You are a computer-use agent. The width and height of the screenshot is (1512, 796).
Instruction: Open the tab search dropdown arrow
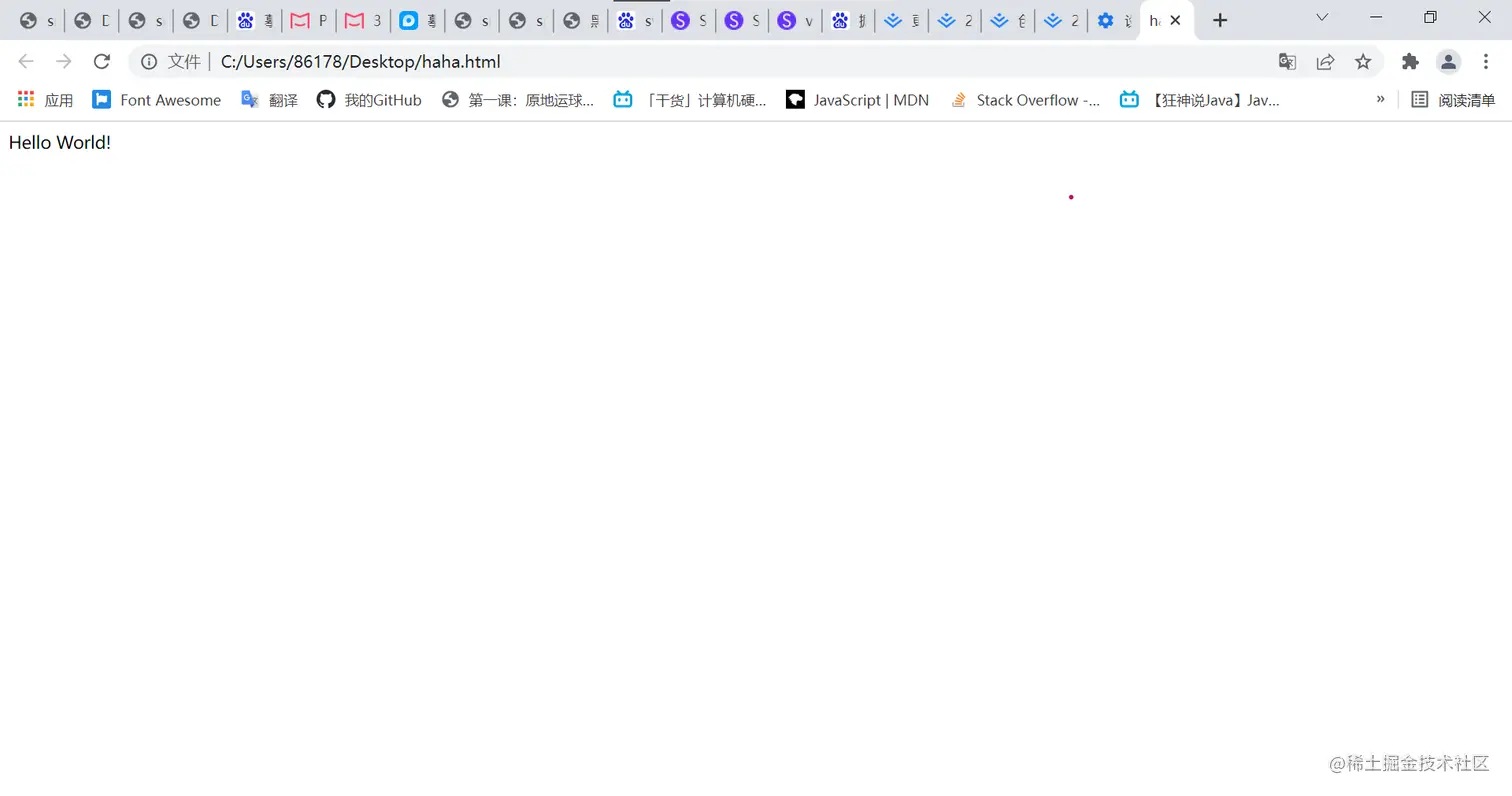click(1322, 19)
